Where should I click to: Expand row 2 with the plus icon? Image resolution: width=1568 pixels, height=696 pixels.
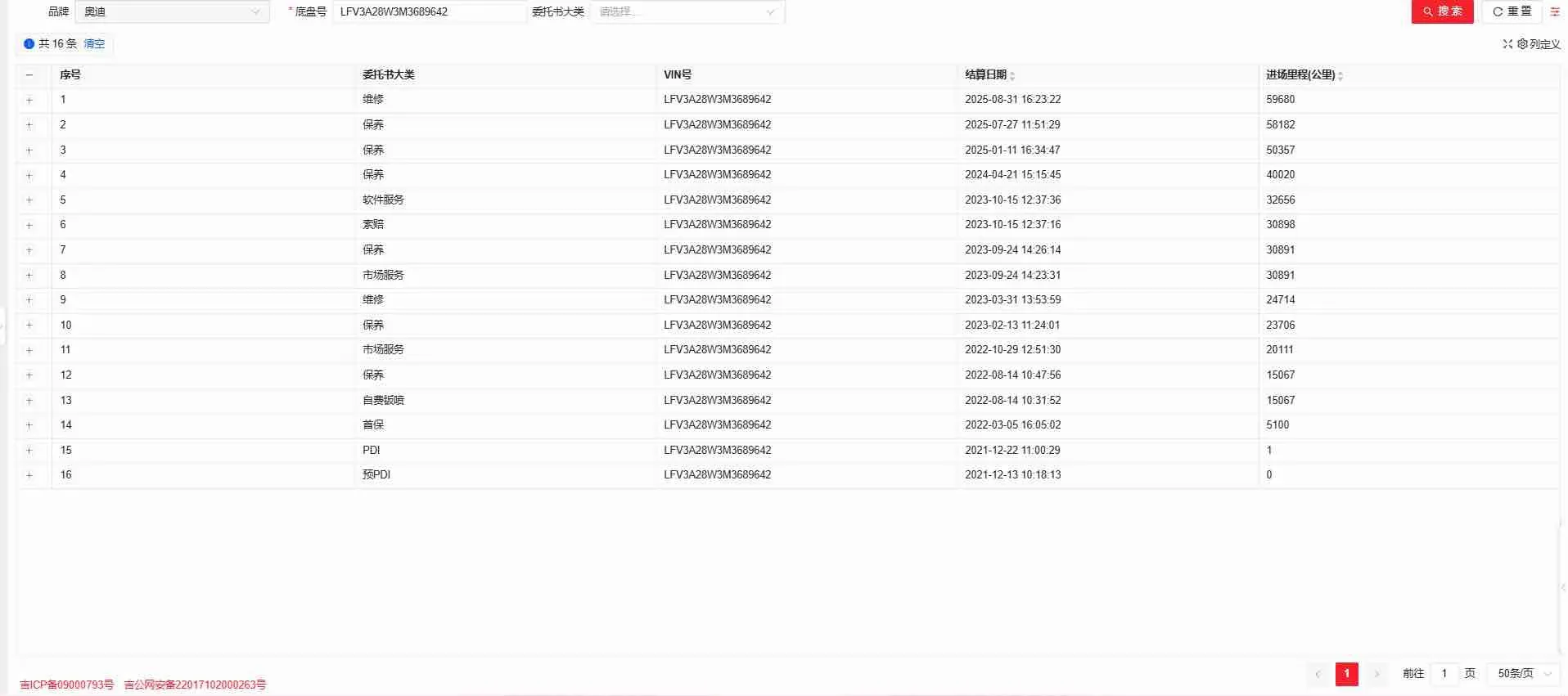coord(29,125)
